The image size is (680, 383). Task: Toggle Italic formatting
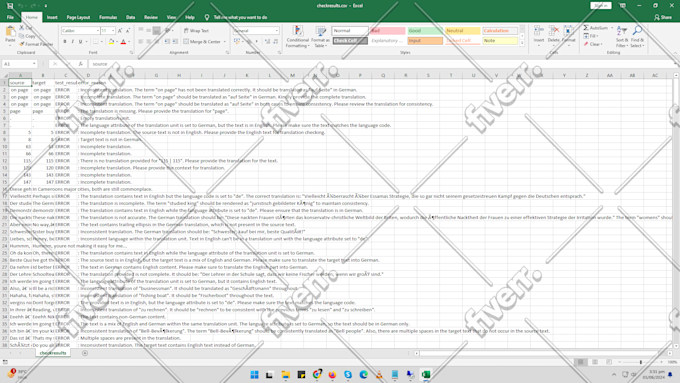(x=72, y=42)
